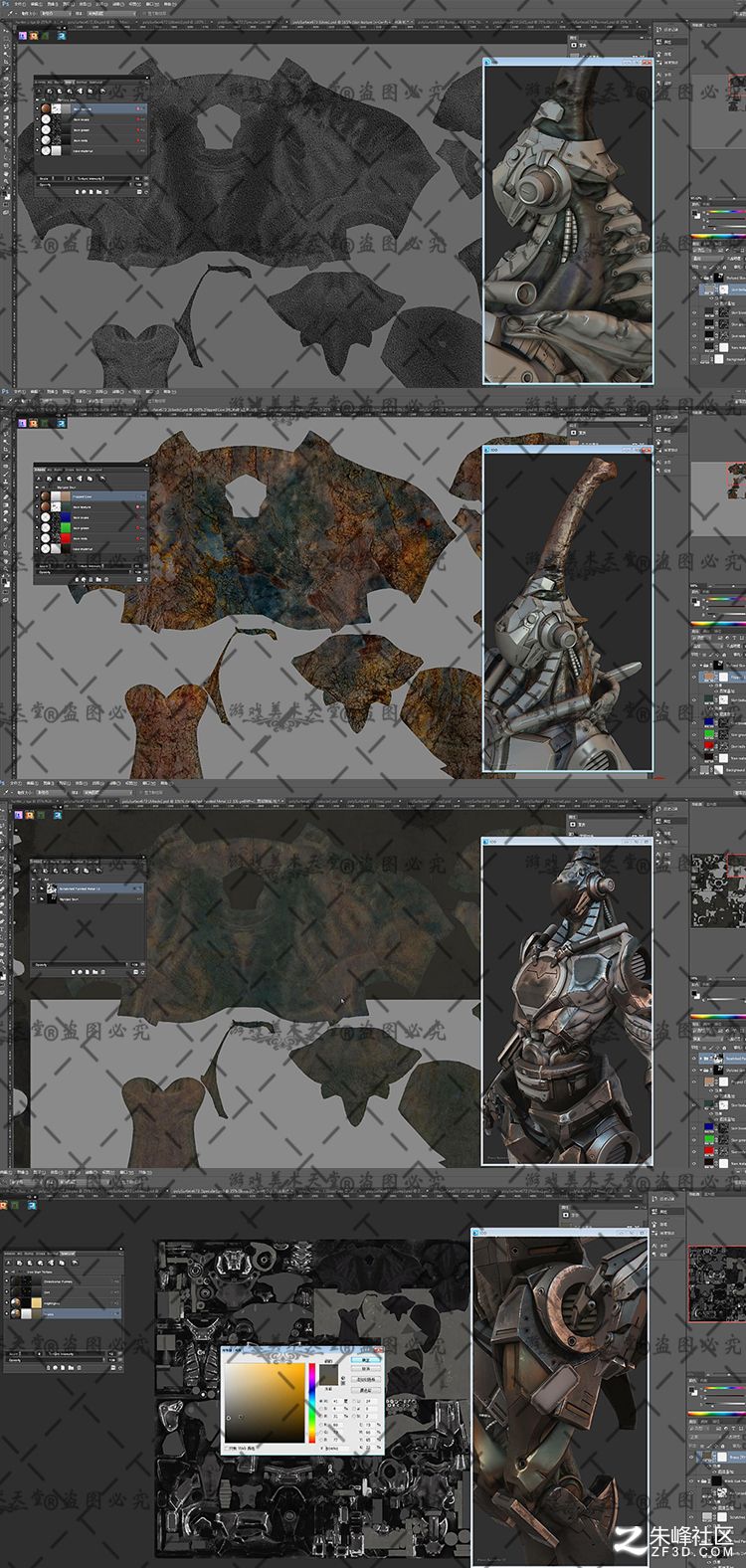Click foreground color swatch in rust screenshot toolbar

(x=4, y=580)
